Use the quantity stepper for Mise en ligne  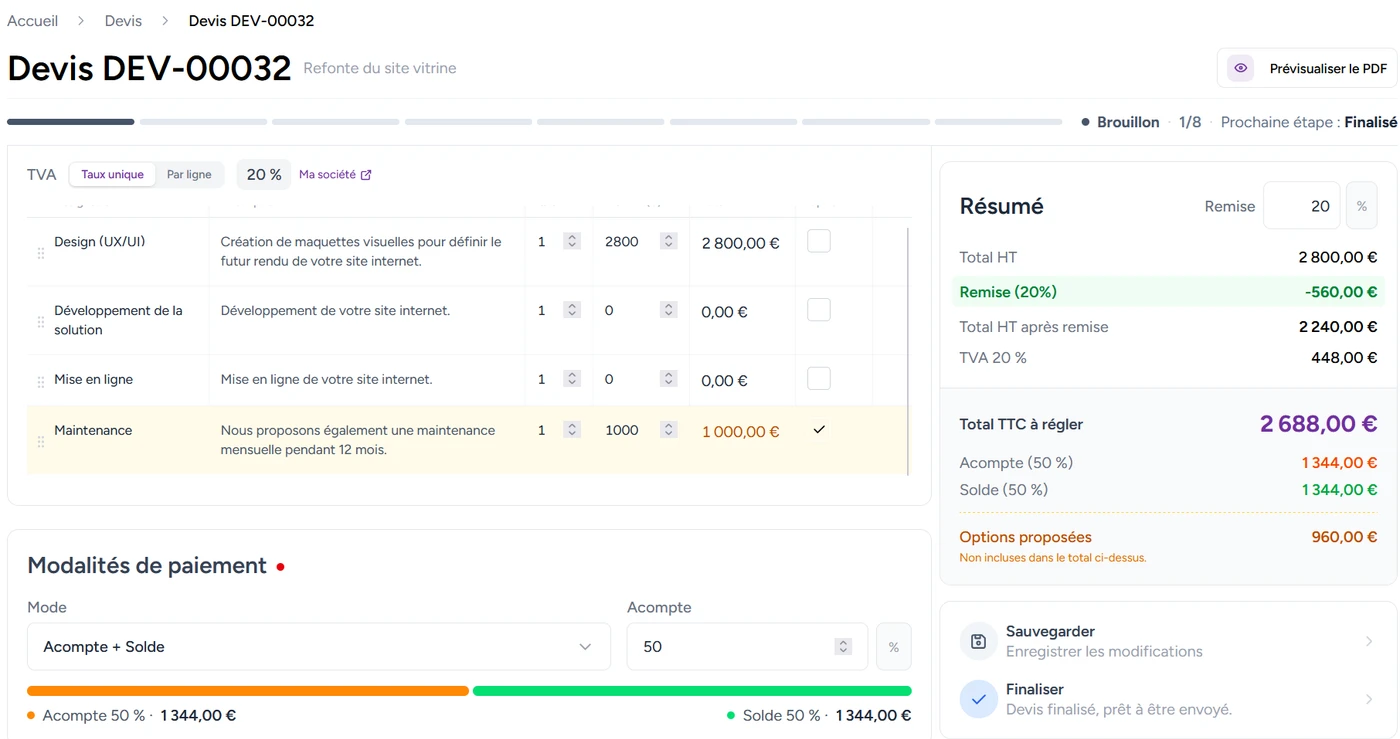(572, 380)
